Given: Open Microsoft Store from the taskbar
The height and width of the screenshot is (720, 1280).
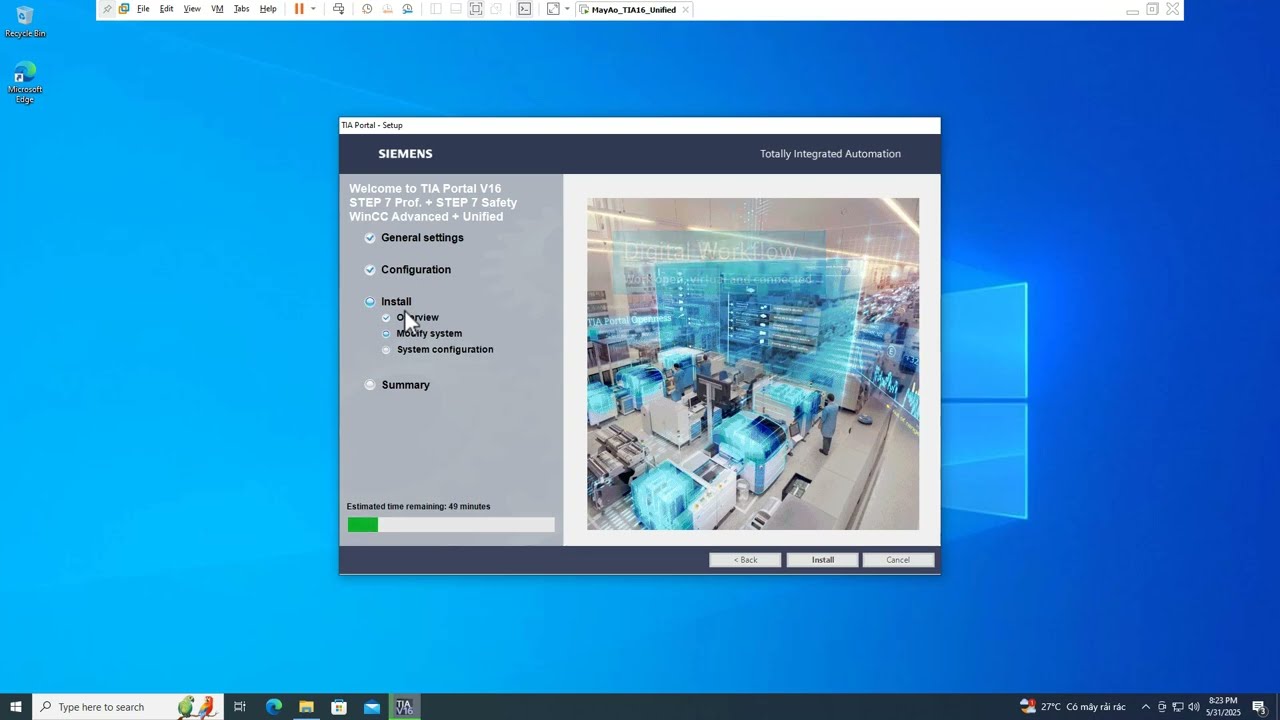Looking at the screenshot, I should tap(339, 707).
